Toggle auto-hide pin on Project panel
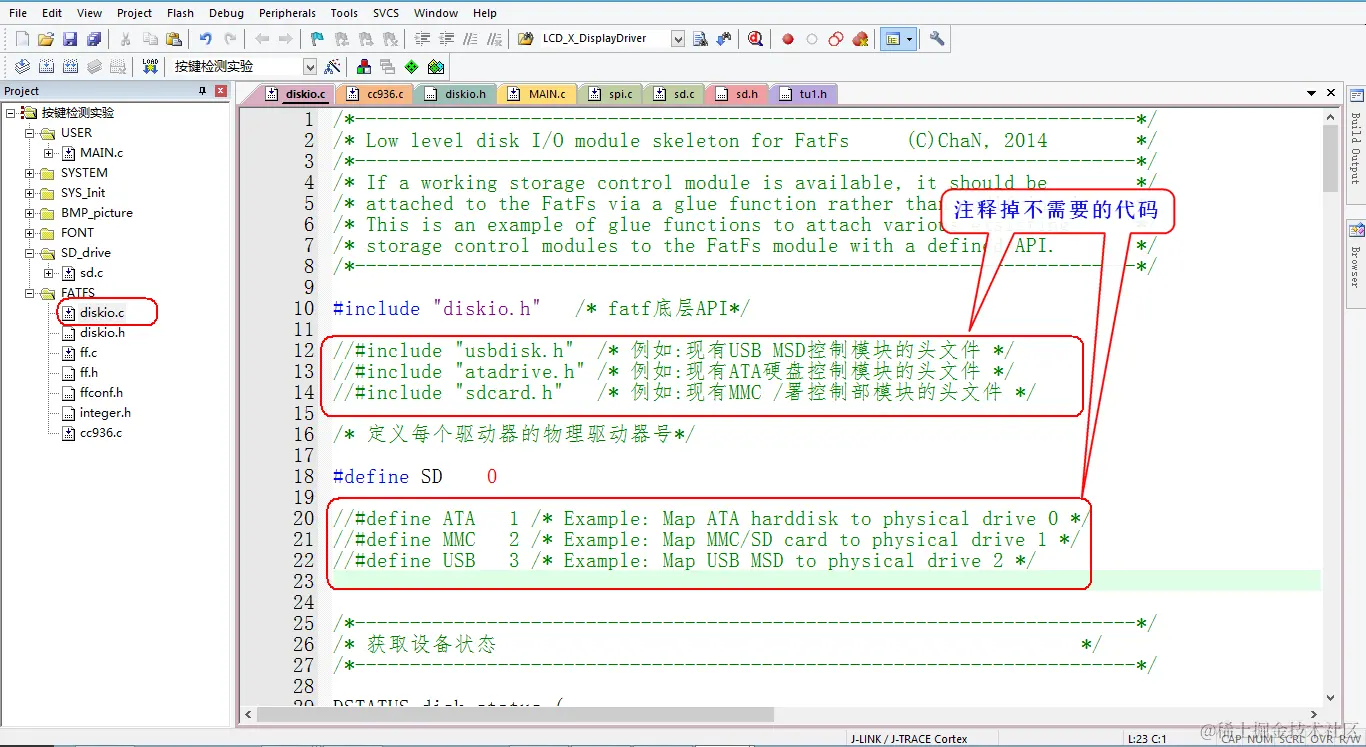Viewport: 1366px width, 747px height. pos(203,91)
